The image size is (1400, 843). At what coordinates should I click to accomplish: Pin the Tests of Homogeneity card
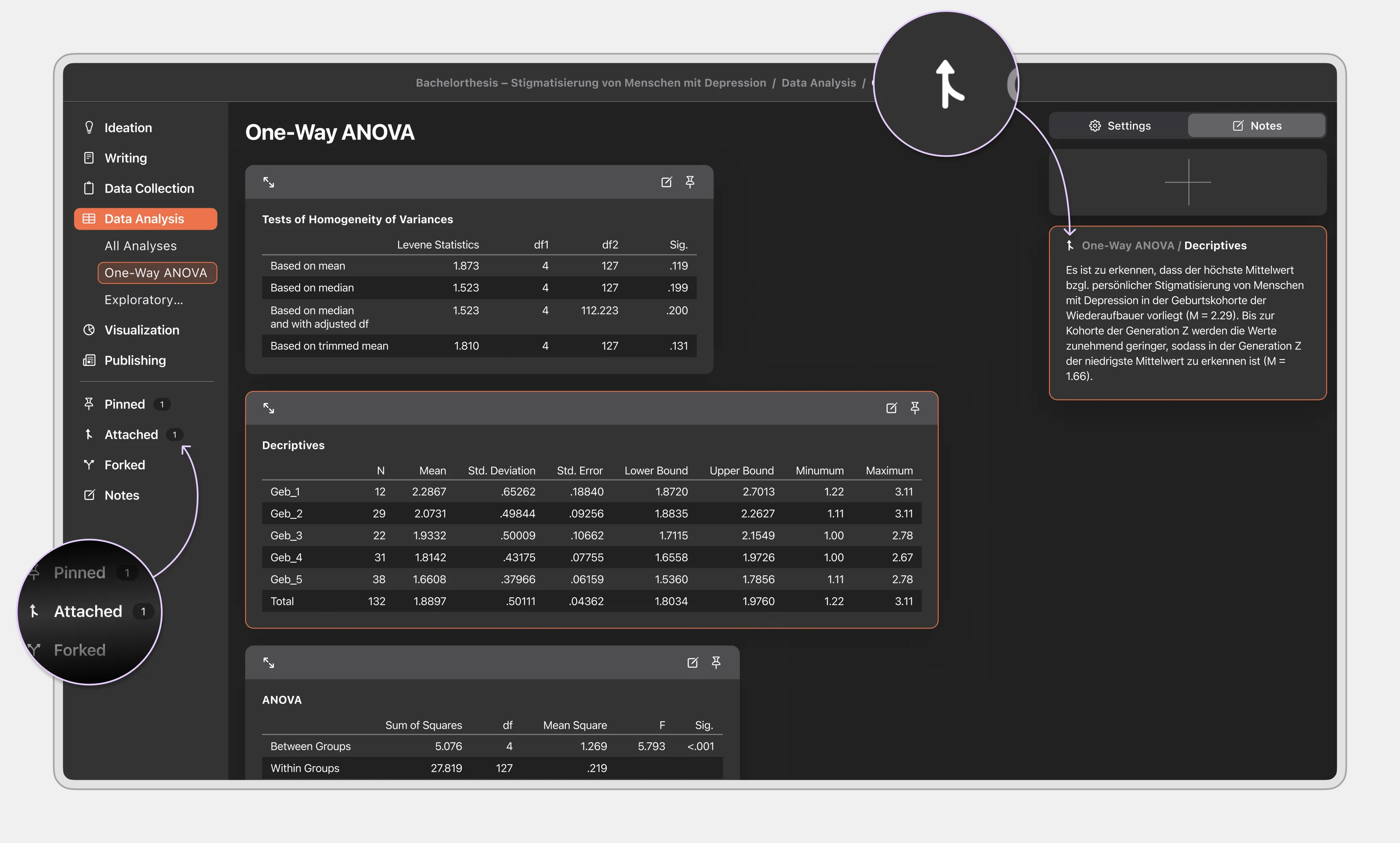pyautogui.click(x=690, y=182)
